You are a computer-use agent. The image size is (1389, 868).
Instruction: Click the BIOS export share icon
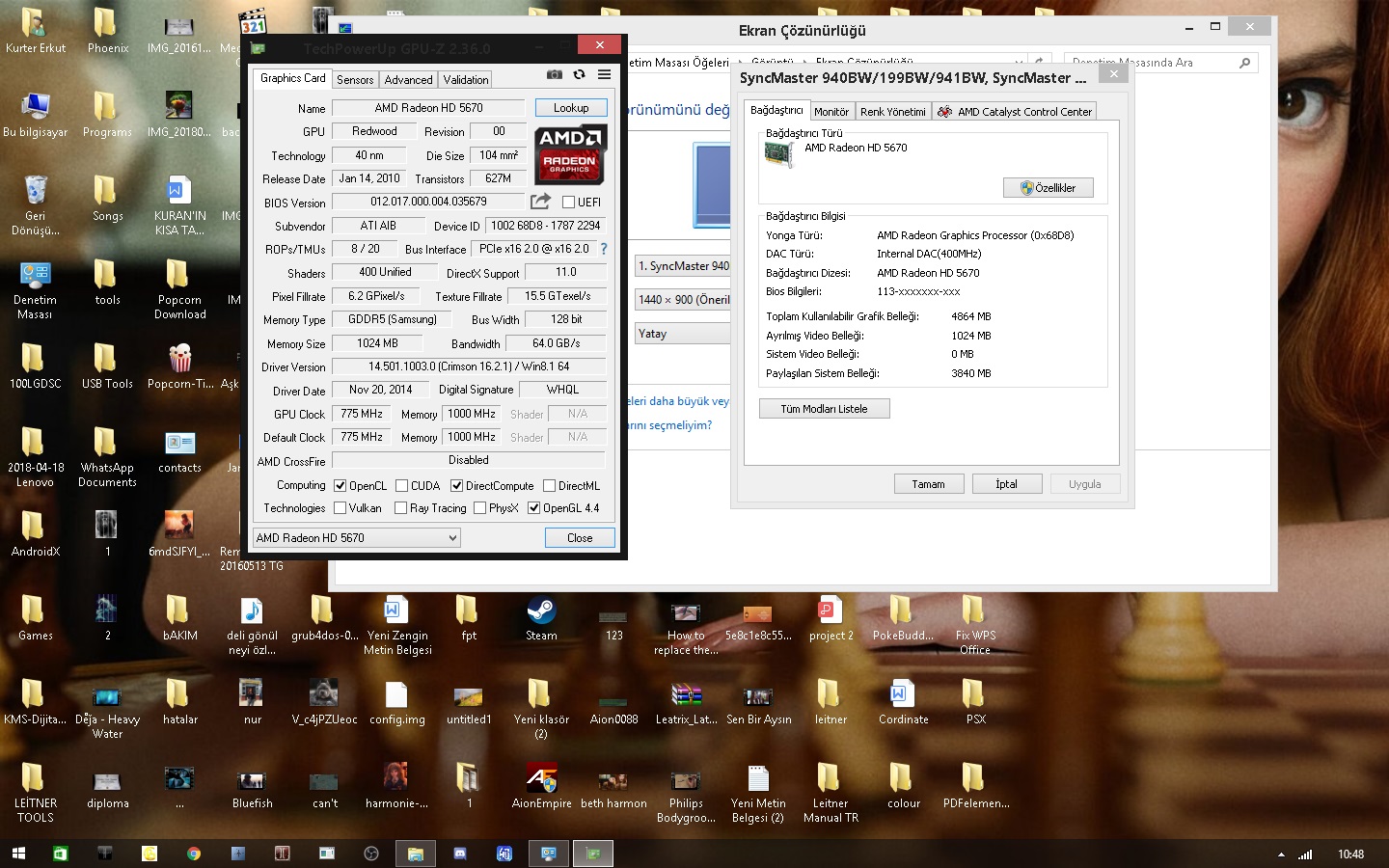[540, 201]
